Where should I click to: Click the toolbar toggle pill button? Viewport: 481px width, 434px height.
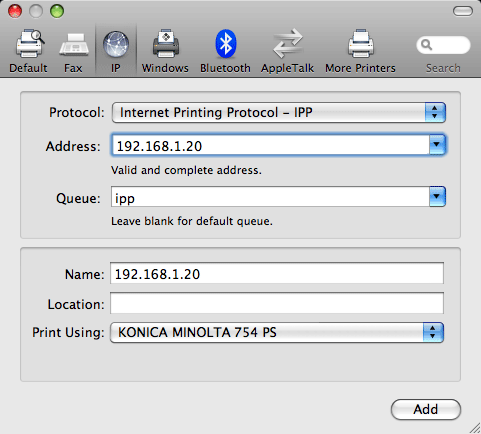(x=463, y=11)
